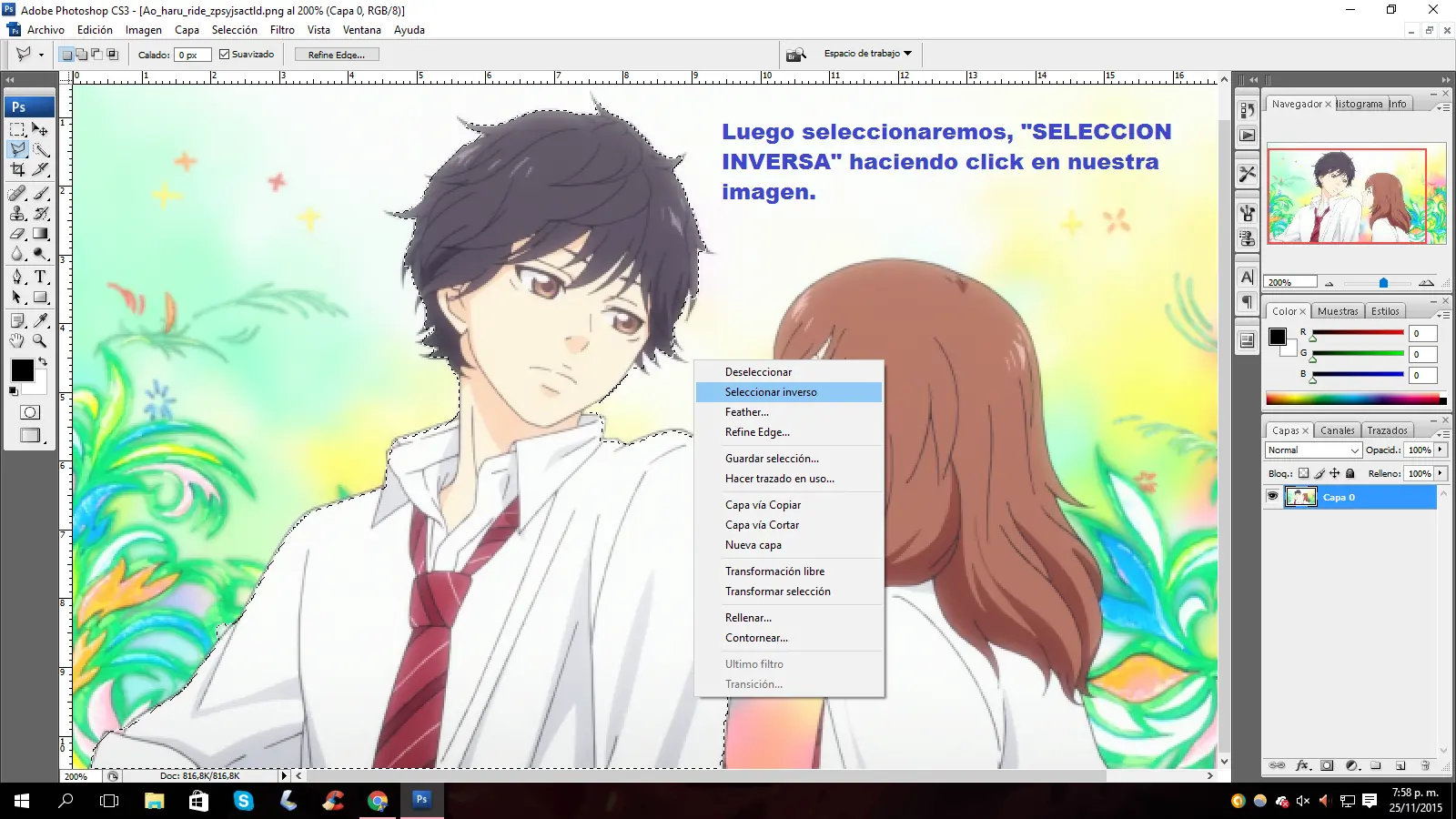The image size is (1456, 819).
Task: Open the Espacio de trabajo dropdown
Action: 867,54
